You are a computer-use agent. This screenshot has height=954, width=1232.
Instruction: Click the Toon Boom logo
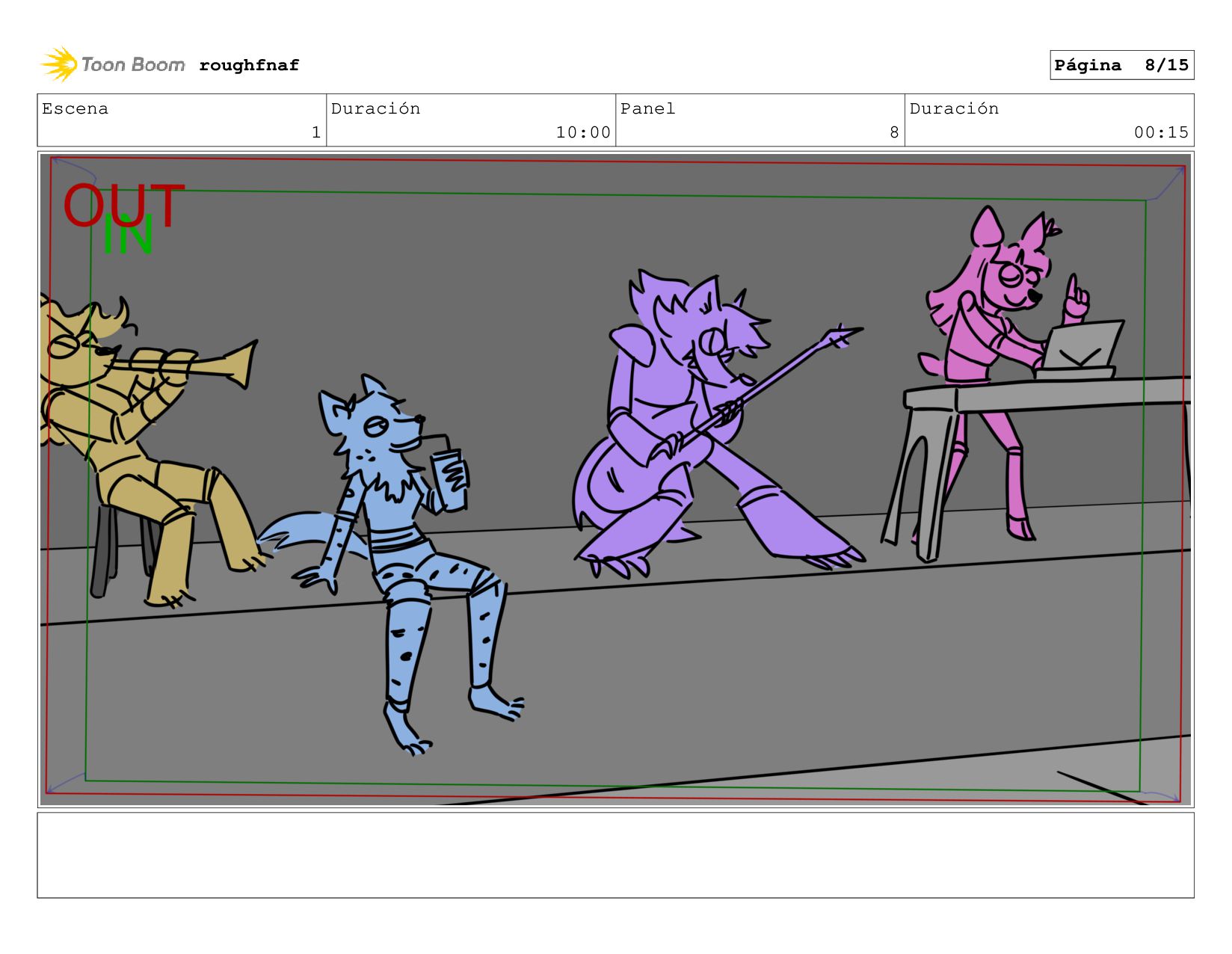point(112,64)
